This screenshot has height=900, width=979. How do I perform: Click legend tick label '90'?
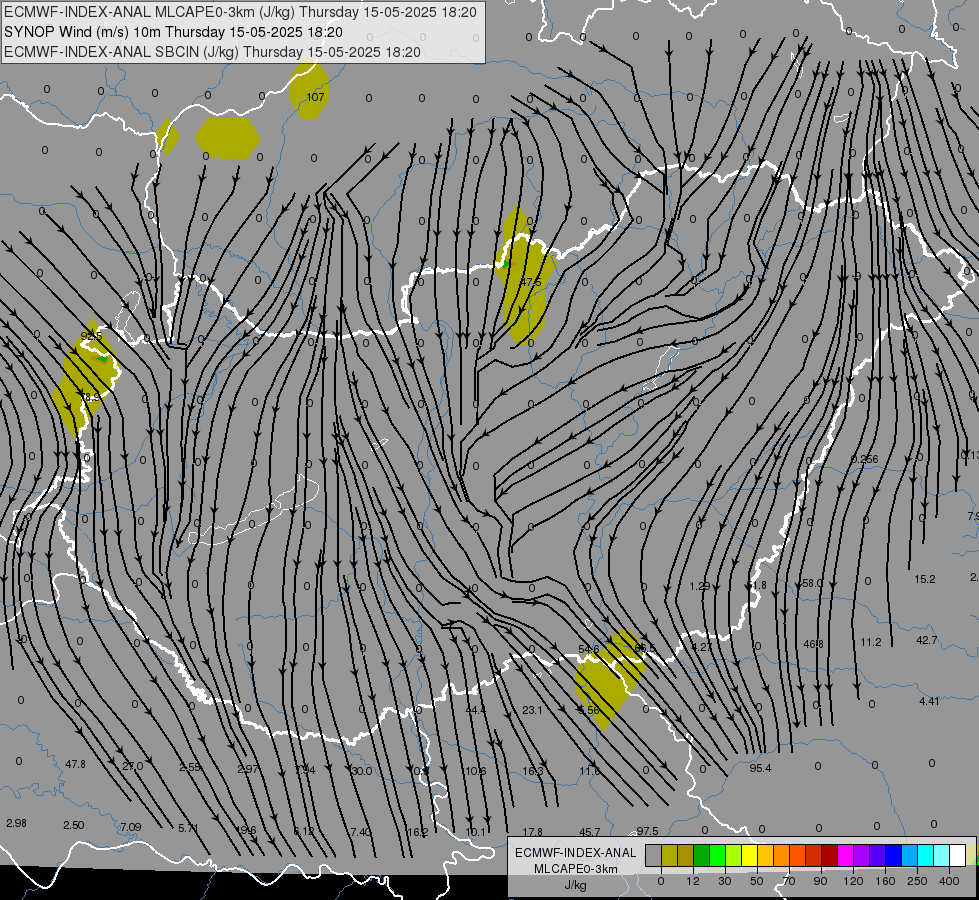tap(820, 881)
